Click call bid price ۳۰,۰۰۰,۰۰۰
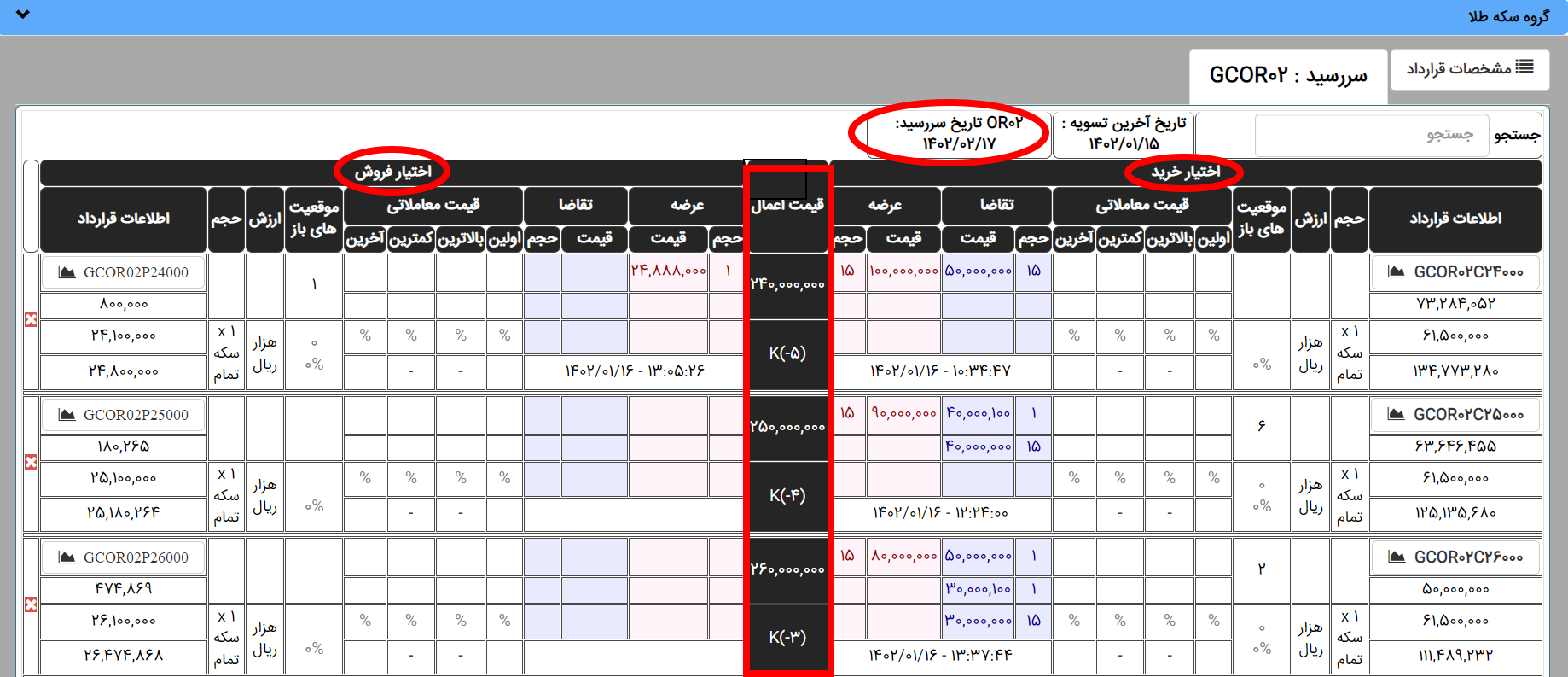 coord(979,622)
